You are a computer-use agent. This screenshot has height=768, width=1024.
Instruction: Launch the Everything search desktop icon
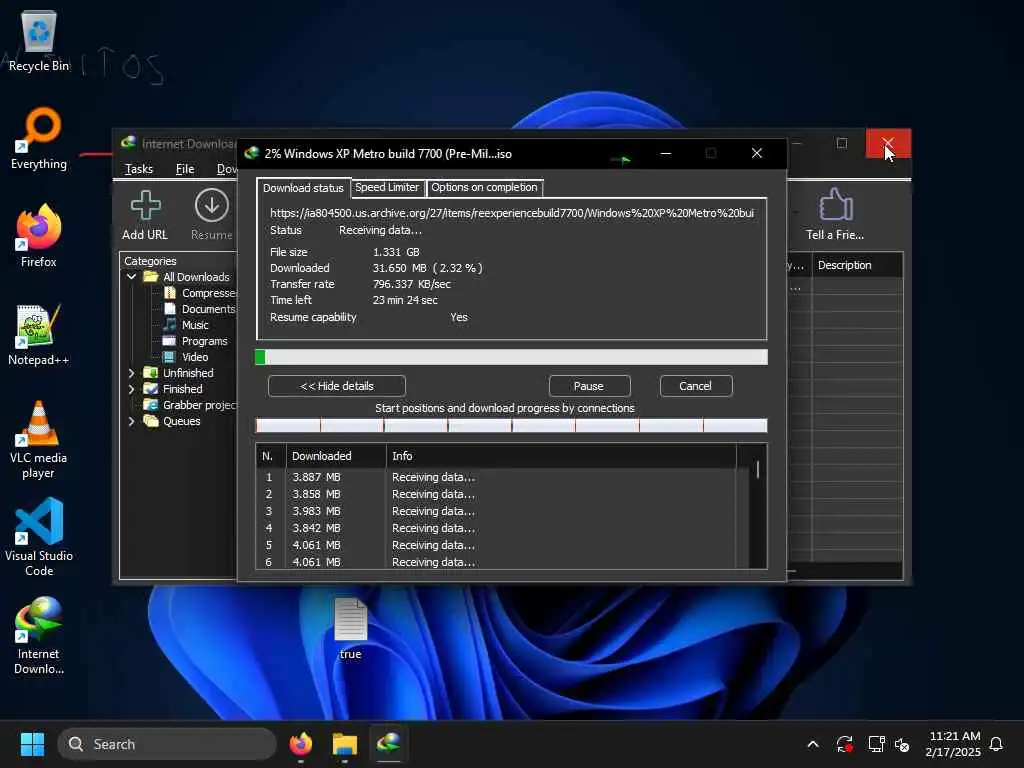pyautogui.click(x=39, y=138)
